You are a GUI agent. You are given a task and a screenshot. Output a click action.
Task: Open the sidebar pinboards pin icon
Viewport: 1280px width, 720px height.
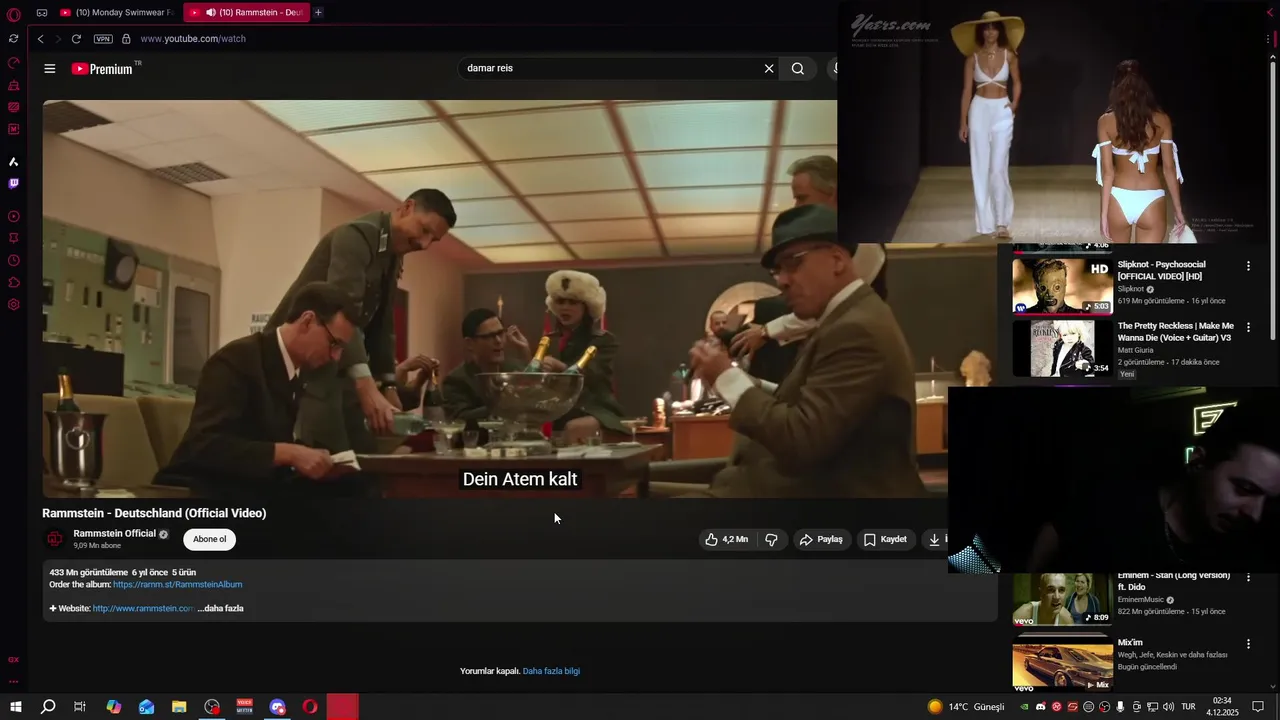coord(13,238)
